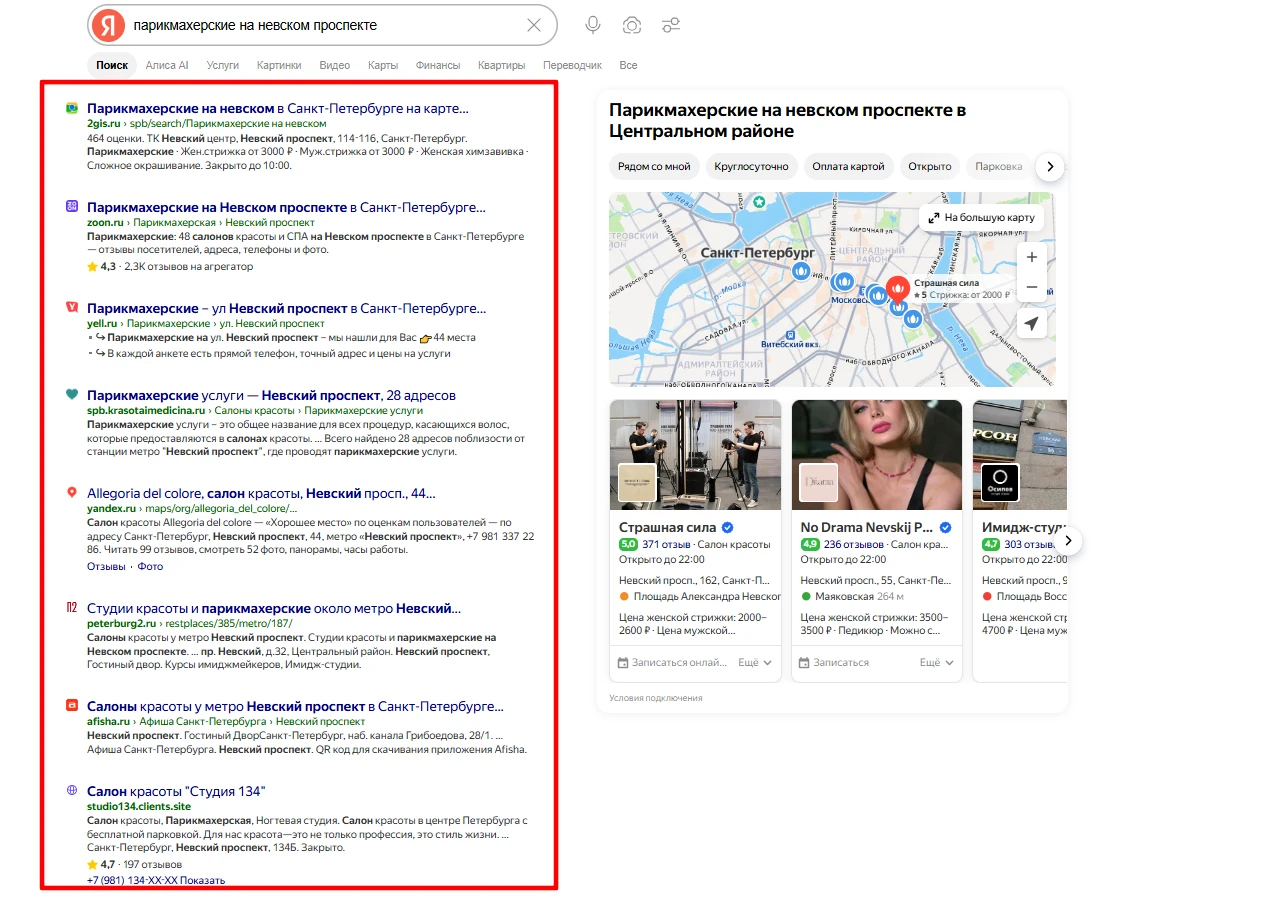Toggle the Оплата картой filter

848,167
